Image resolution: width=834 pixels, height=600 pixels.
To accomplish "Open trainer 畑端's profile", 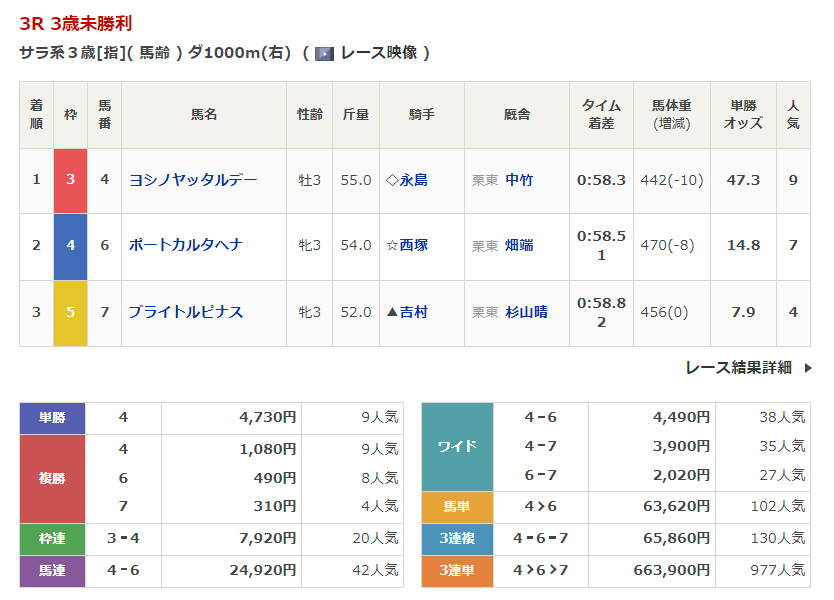I will click(x=519, y=245).
